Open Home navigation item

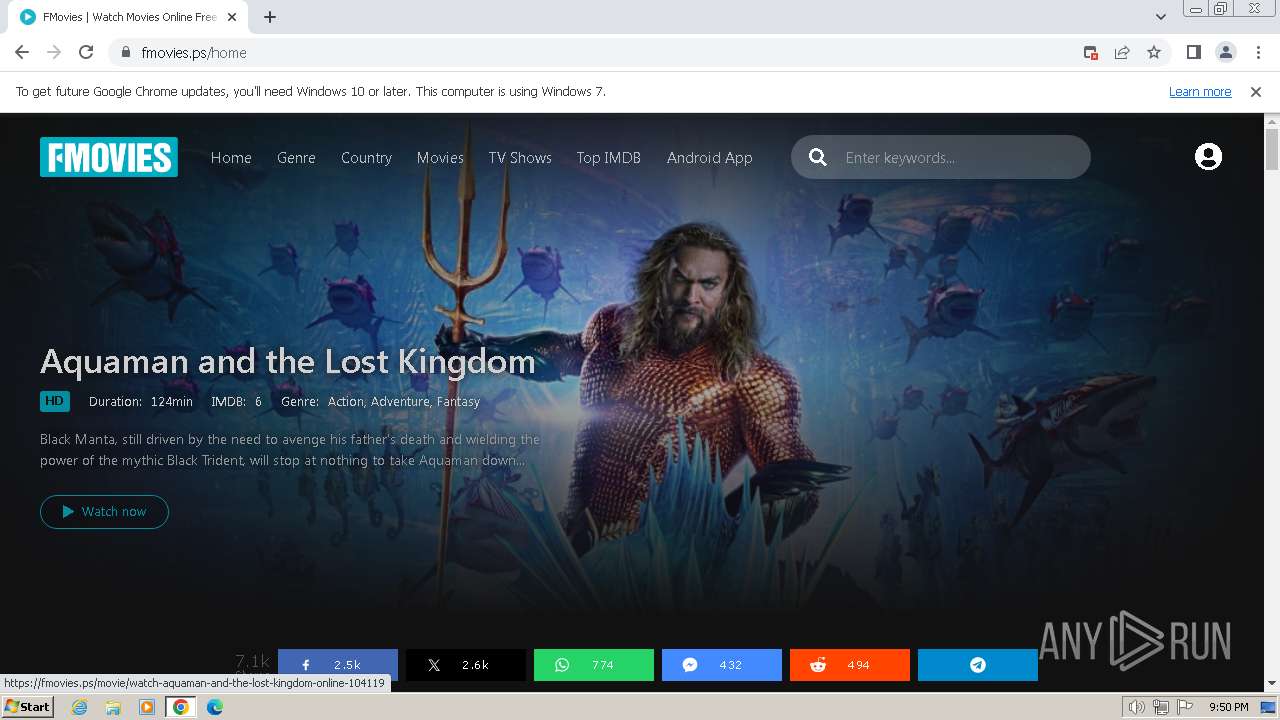(x=231, y=158)
